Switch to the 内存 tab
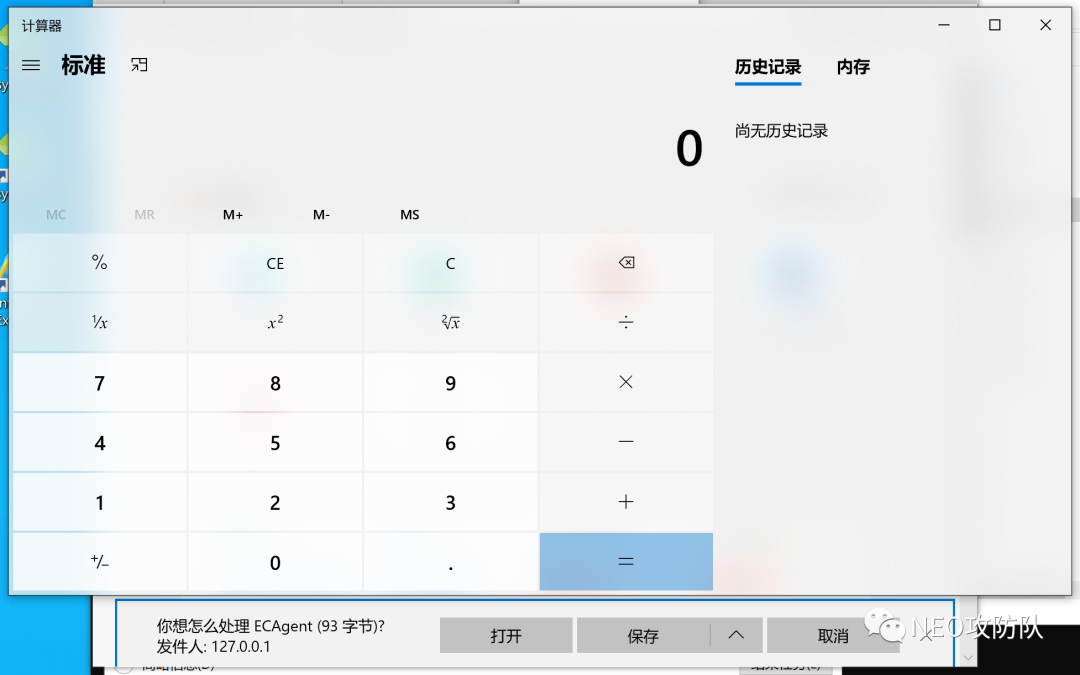The height and width of the screenshot is (675, 1080). coord(853,67)
